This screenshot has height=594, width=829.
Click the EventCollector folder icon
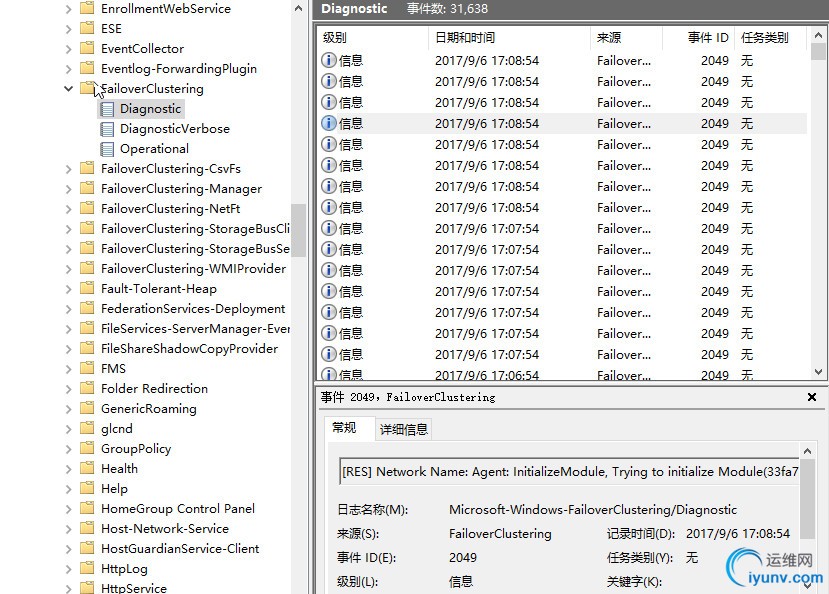tap(87, 48)
